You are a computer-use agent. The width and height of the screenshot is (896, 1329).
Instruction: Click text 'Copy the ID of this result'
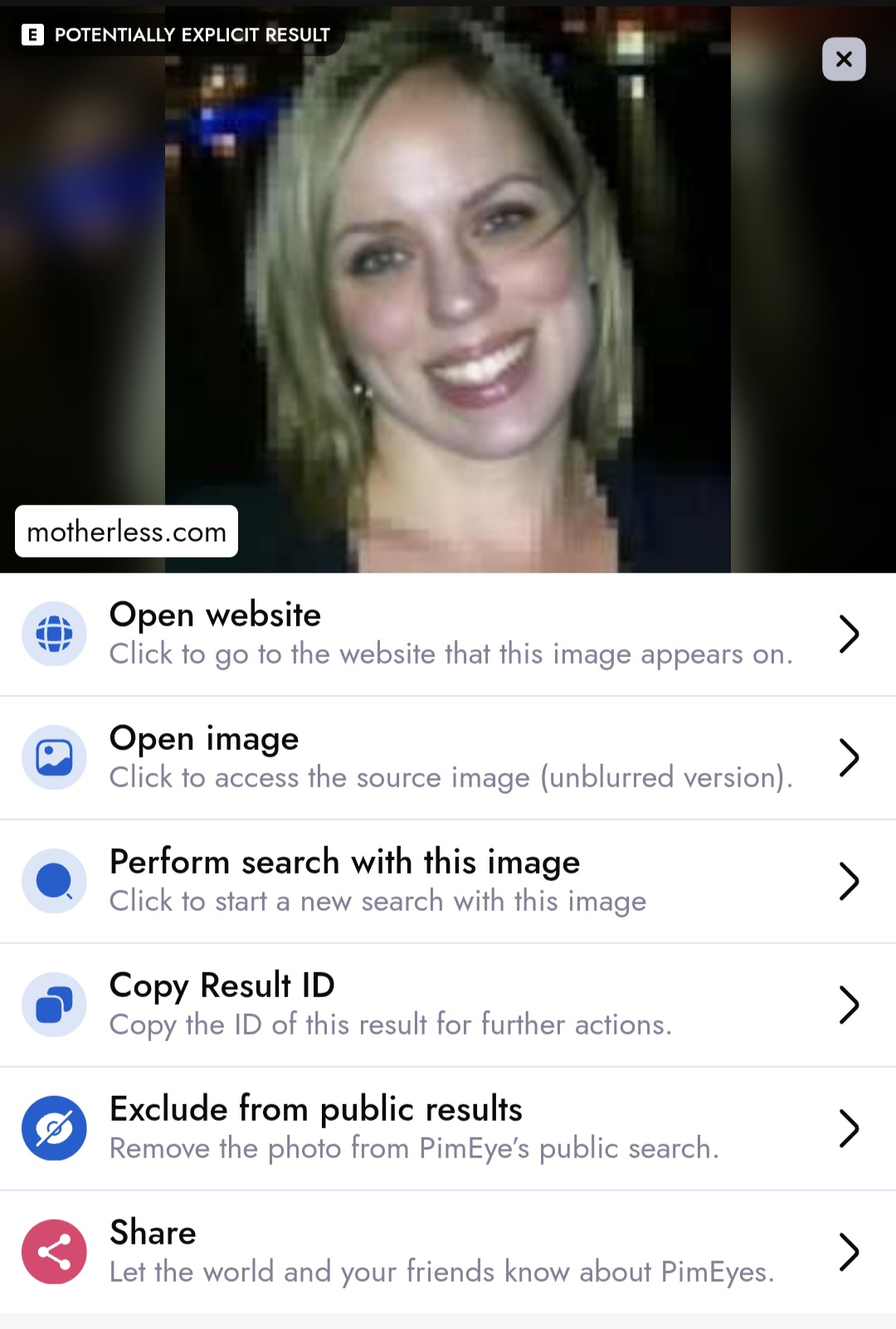(390, 1025)
